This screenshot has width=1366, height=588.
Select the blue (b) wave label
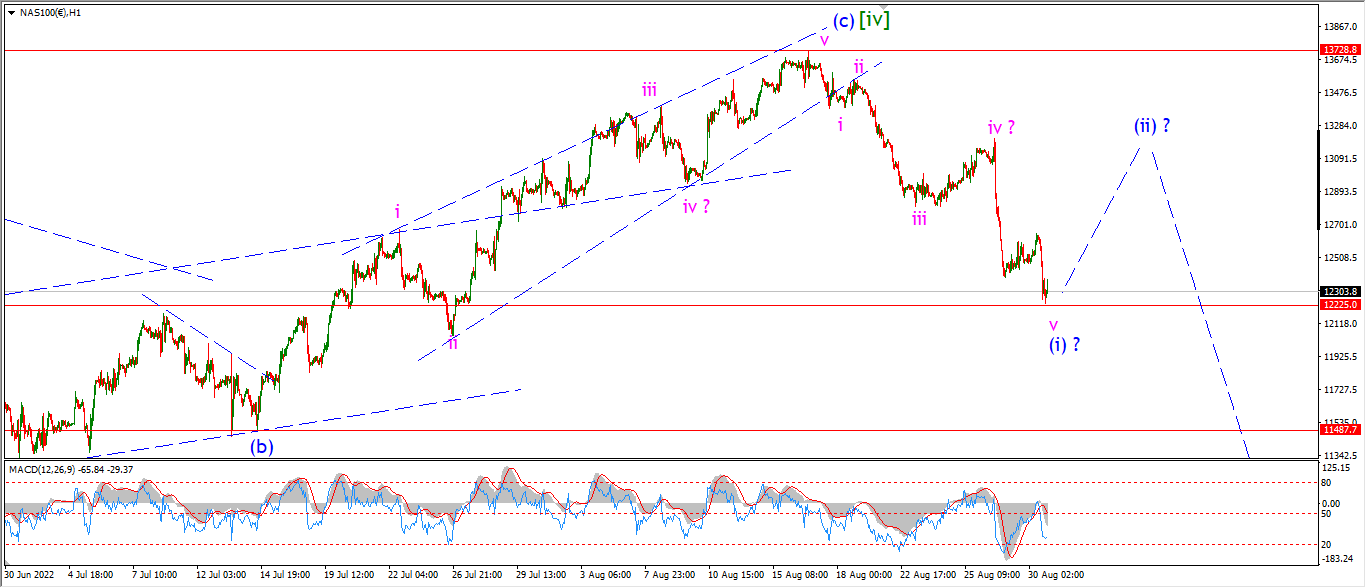coord(262,447)
